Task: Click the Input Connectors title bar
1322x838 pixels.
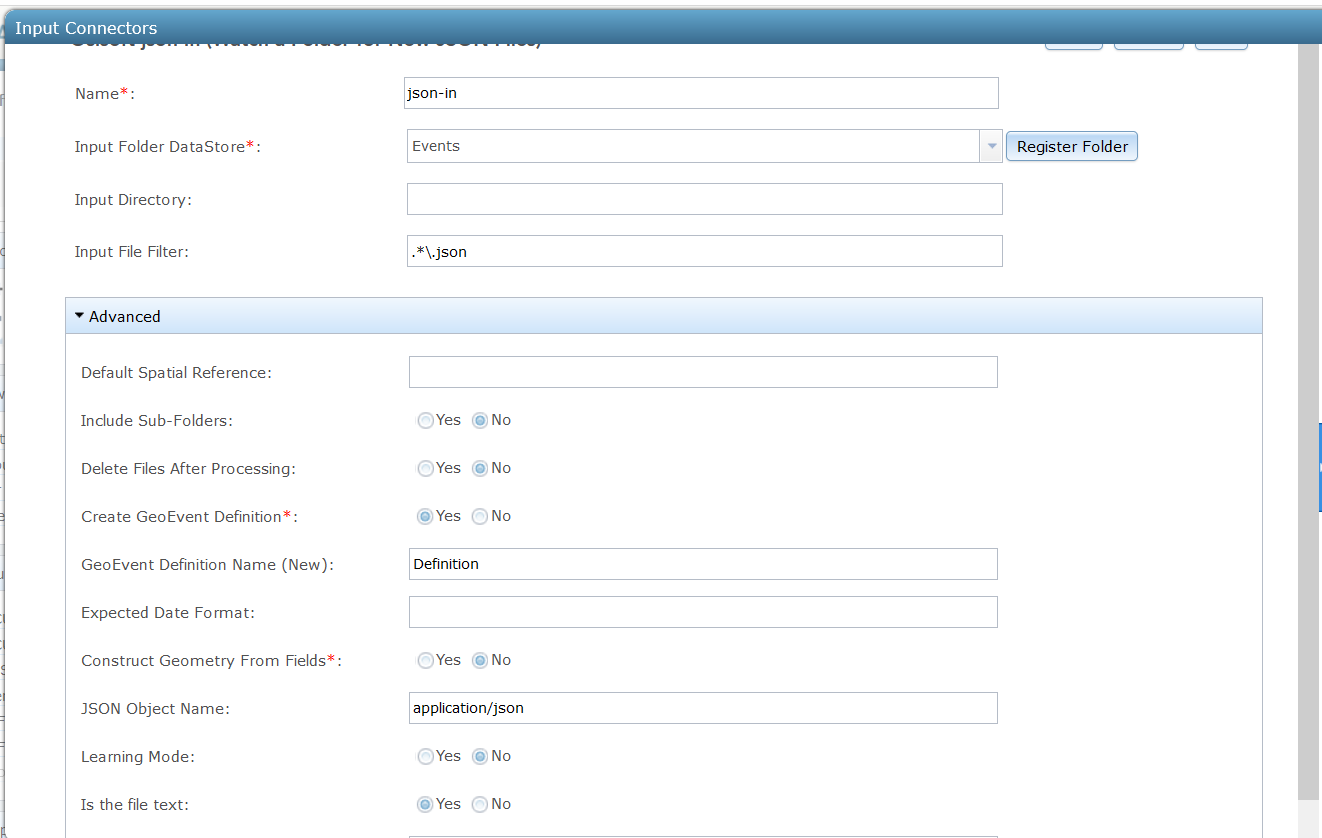Action: click(x=661, y=28)
